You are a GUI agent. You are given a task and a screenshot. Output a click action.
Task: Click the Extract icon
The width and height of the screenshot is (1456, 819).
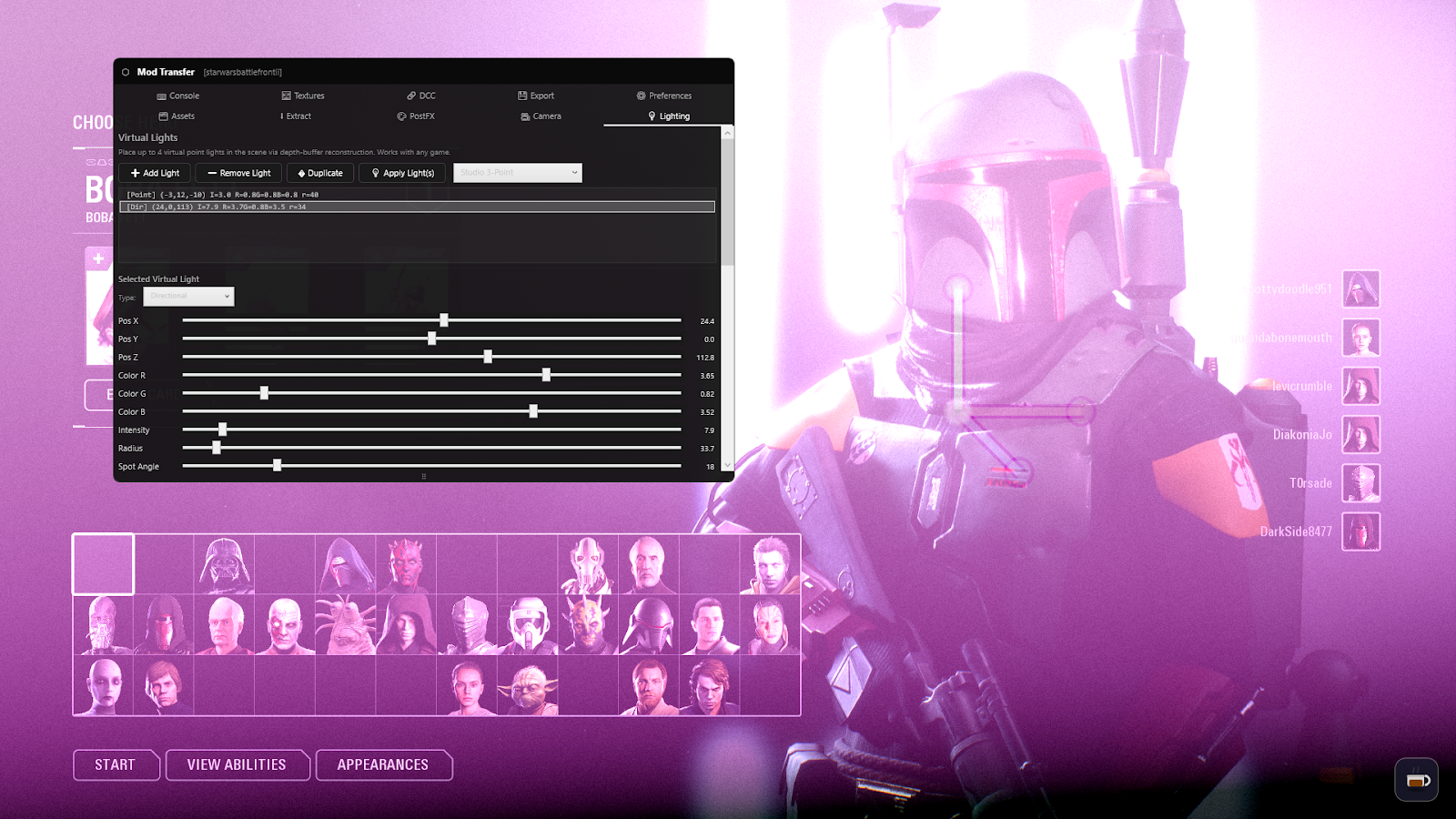282,116
